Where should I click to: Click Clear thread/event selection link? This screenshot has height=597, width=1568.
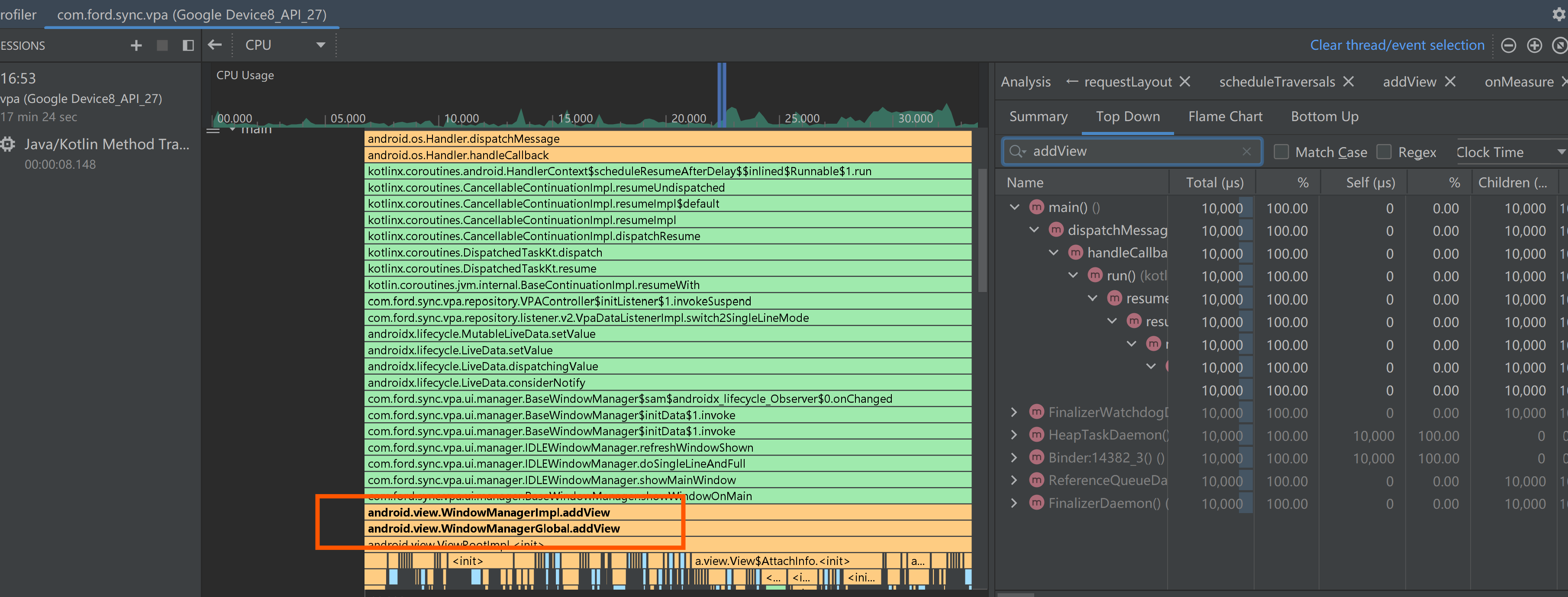[1396, 46]
